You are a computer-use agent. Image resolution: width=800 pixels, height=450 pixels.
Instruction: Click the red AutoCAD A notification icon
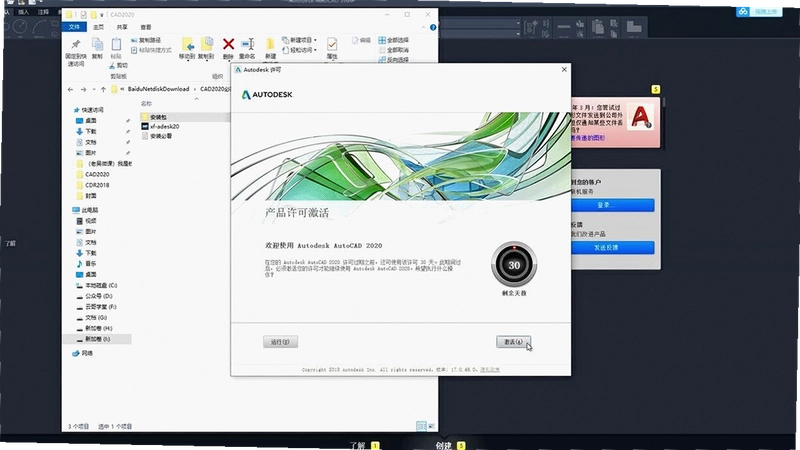tap(640, 117)
